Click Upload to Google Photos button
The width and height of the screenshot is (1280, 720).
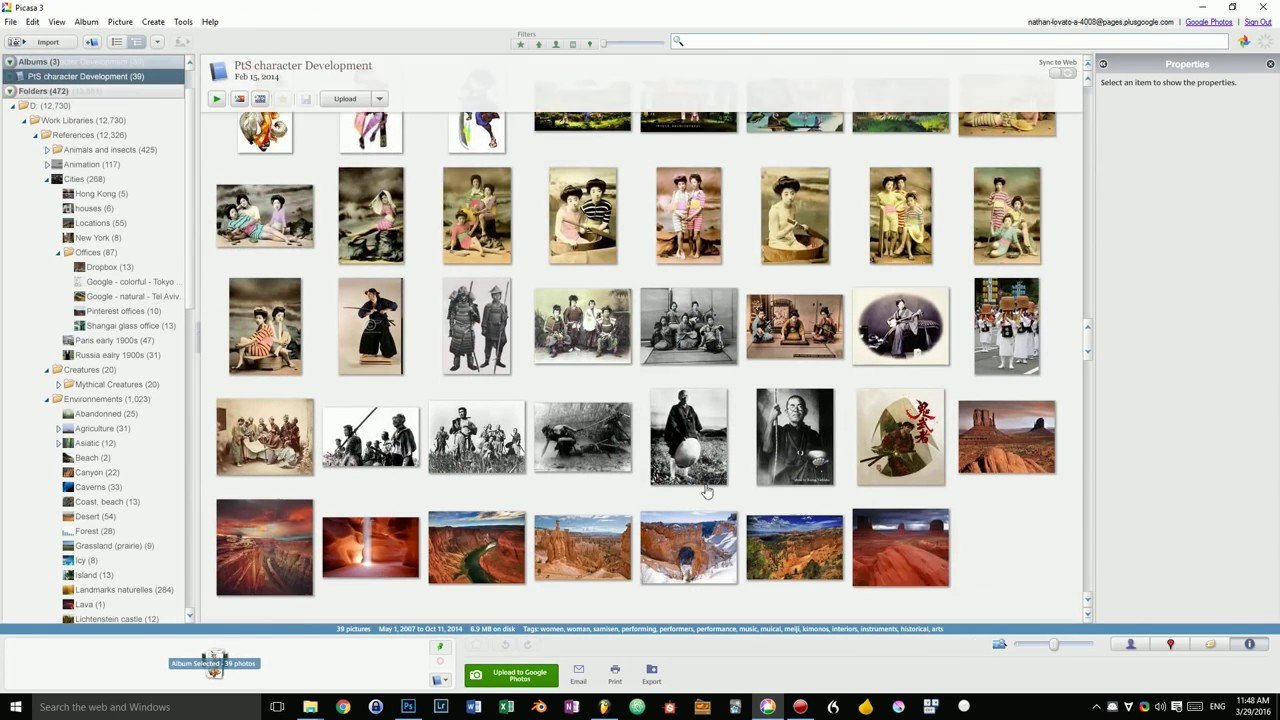pyautogui.click(x=511, y=675)
